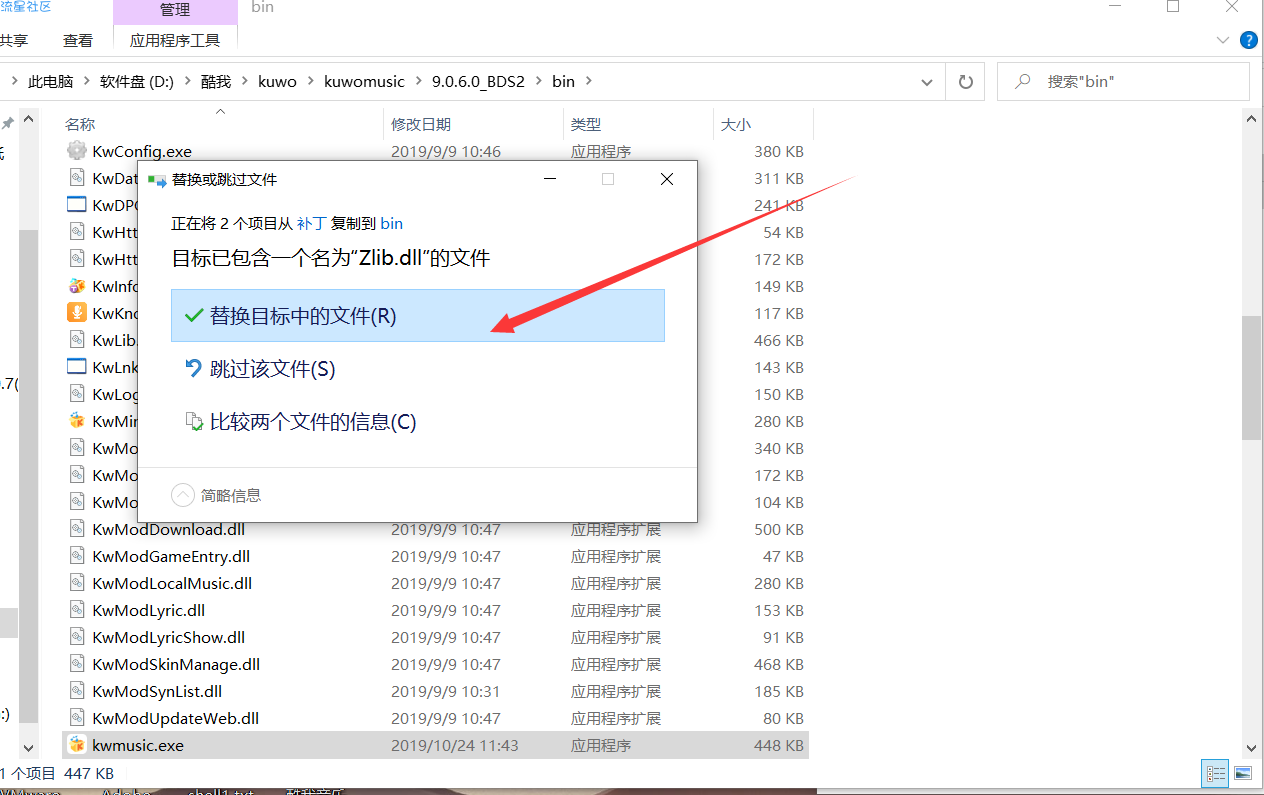Click the file list scrollbar up arrow
This screenshot has width=1264, height=795.
click(1251, 118)
